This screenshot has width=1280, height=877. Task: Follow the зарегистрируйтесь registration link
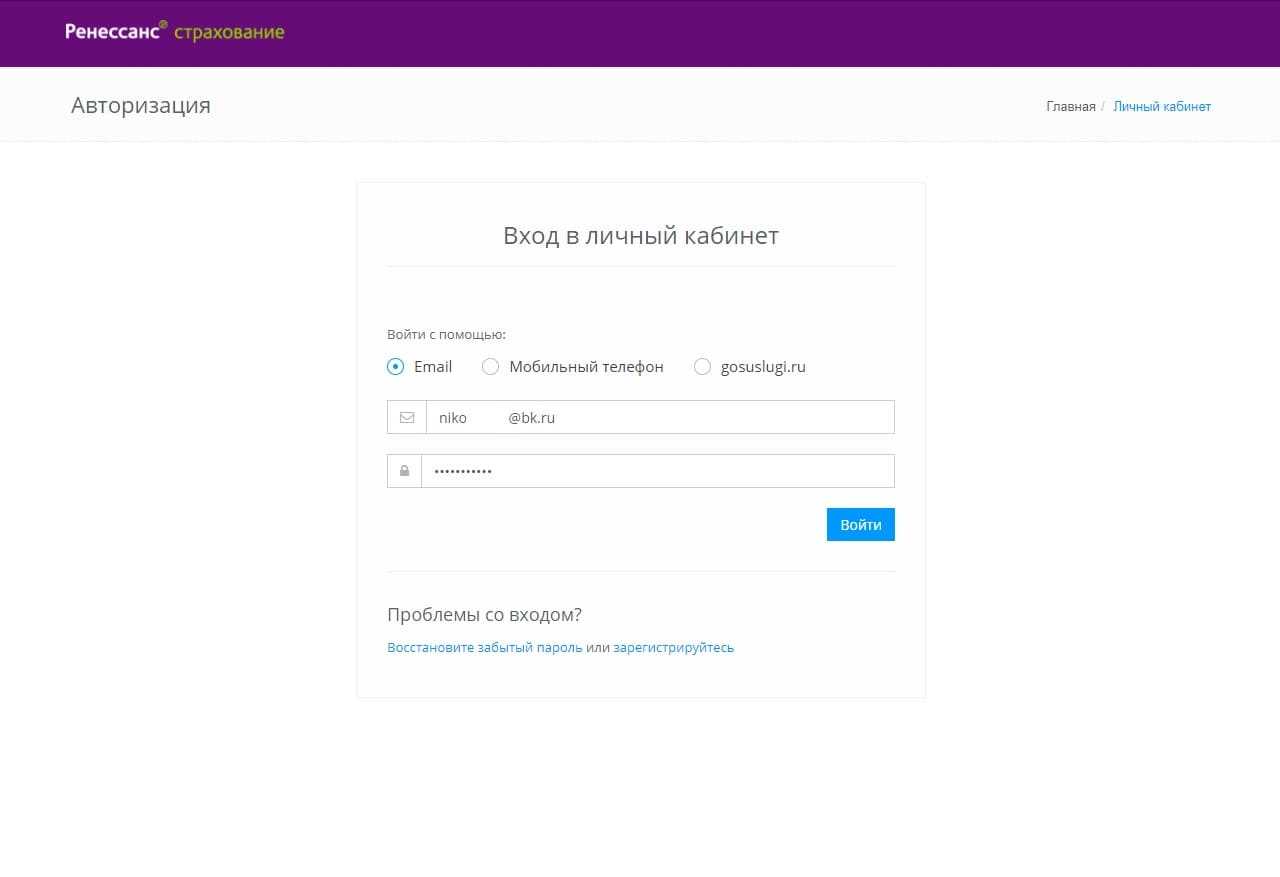(673, 648)
